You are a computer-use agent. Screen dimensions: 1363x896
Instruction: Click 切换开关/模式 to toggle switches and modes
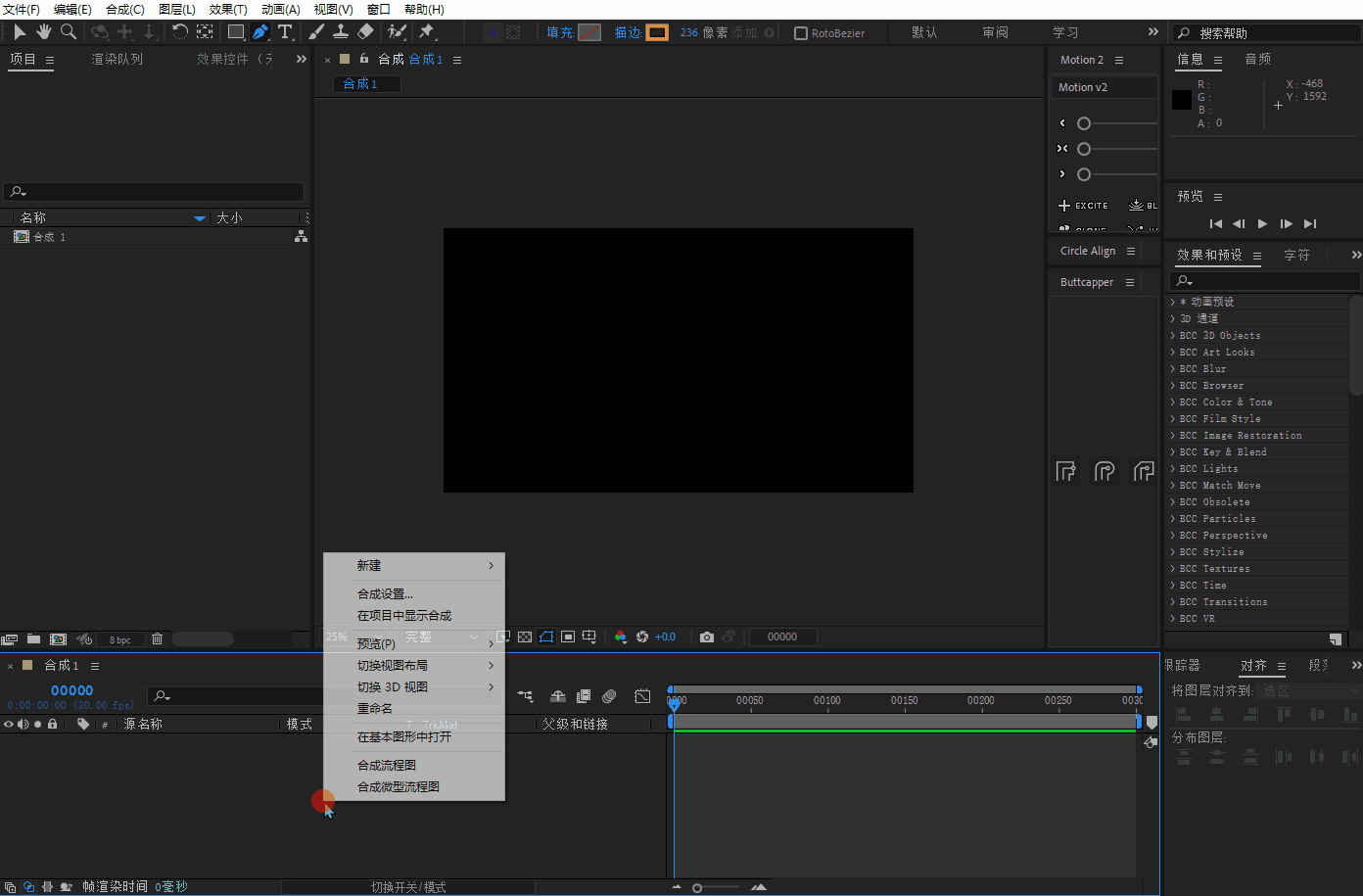coord(408,887)
